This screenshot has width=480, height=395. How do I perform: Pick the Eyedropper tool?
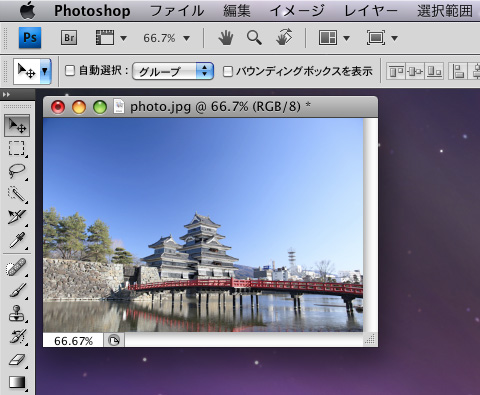click(x=17, y=240)
